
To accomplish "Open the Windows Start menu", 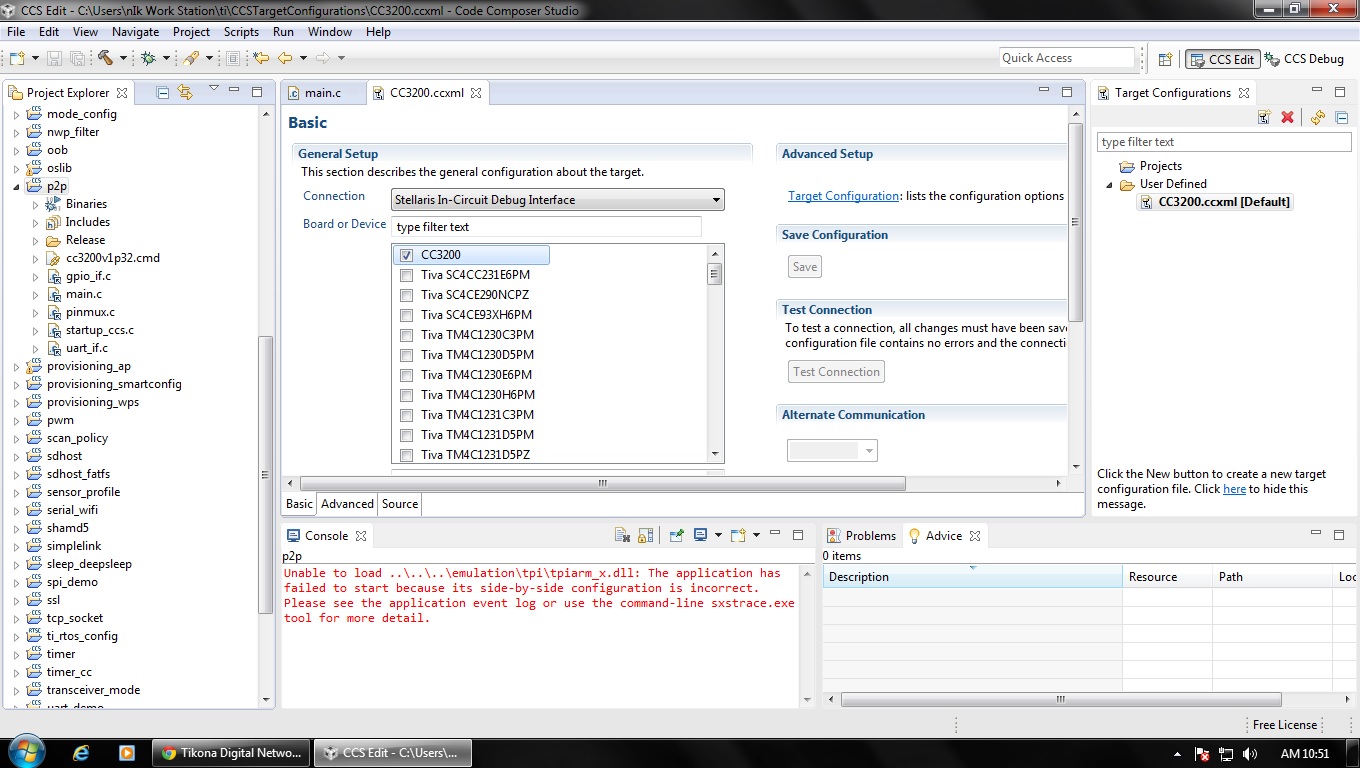I will pyautogui.click(x=25, y=751).
